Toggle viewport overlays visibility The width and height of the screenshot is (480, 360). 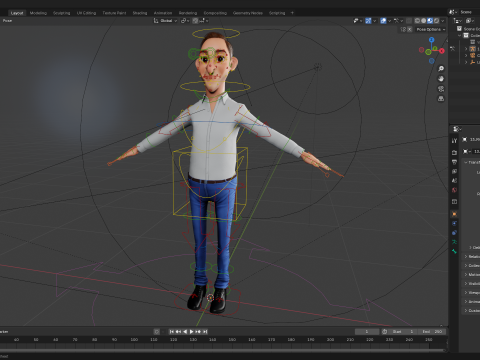click(383, 21)
